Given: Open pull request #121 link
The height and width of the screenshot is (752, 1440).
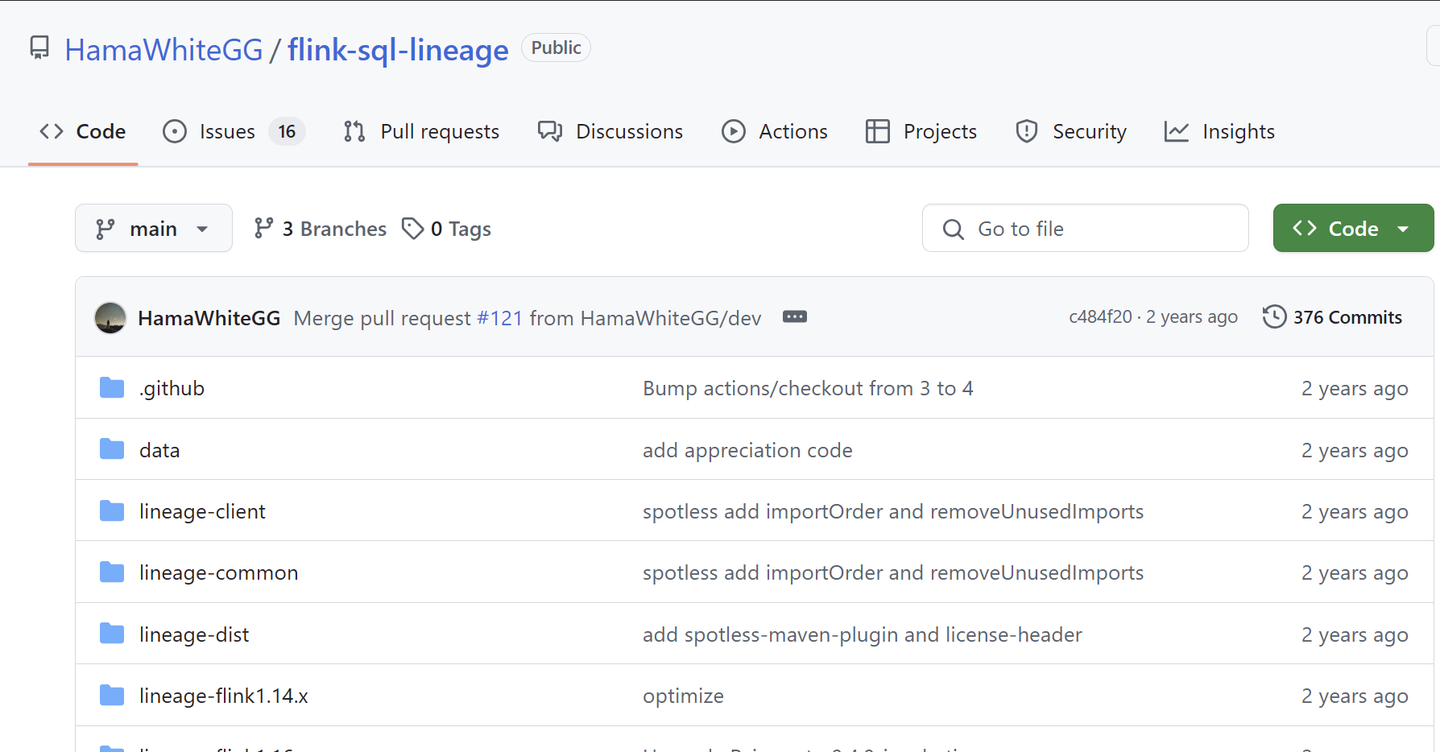Looking at the screenshot, I should (x=500, y=318).
